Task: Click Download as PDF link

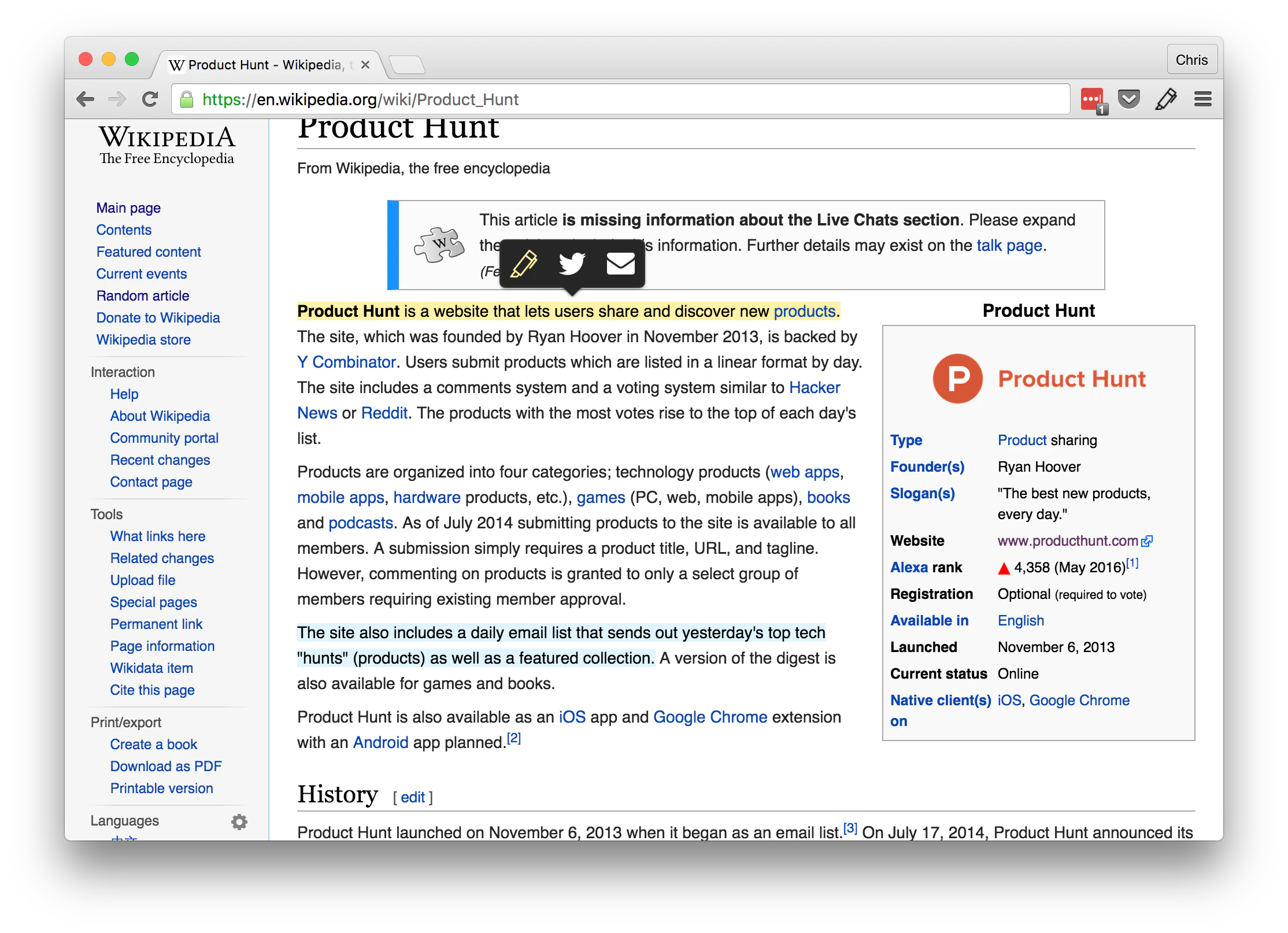Action: click(166, 767)
